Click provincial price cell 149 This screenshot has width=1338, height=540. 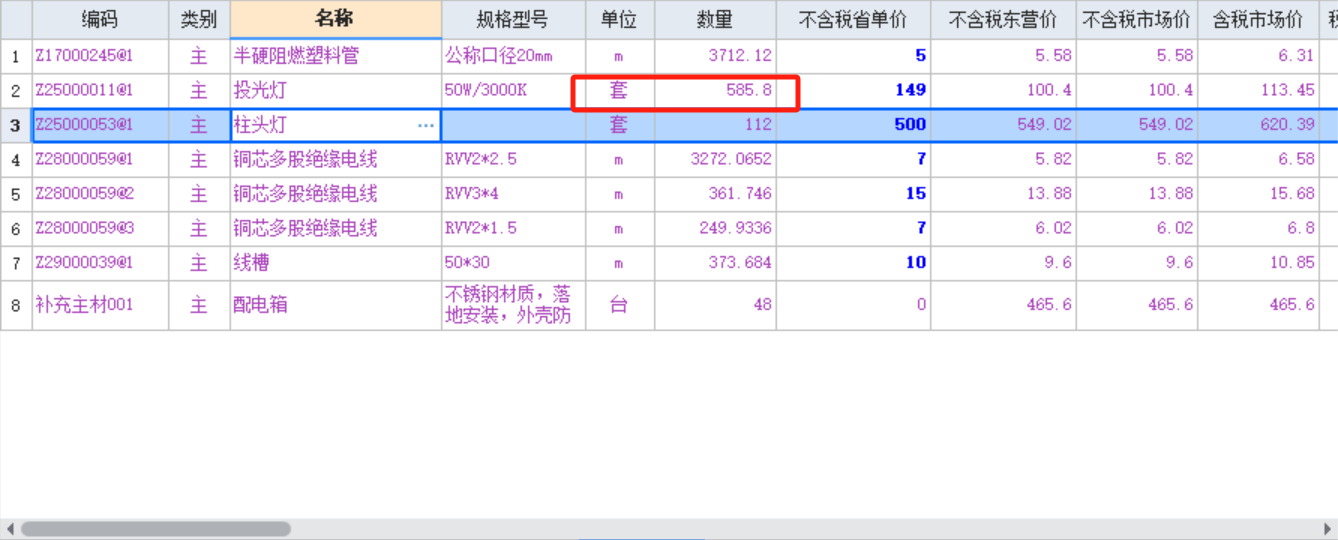tap(853, 91)
